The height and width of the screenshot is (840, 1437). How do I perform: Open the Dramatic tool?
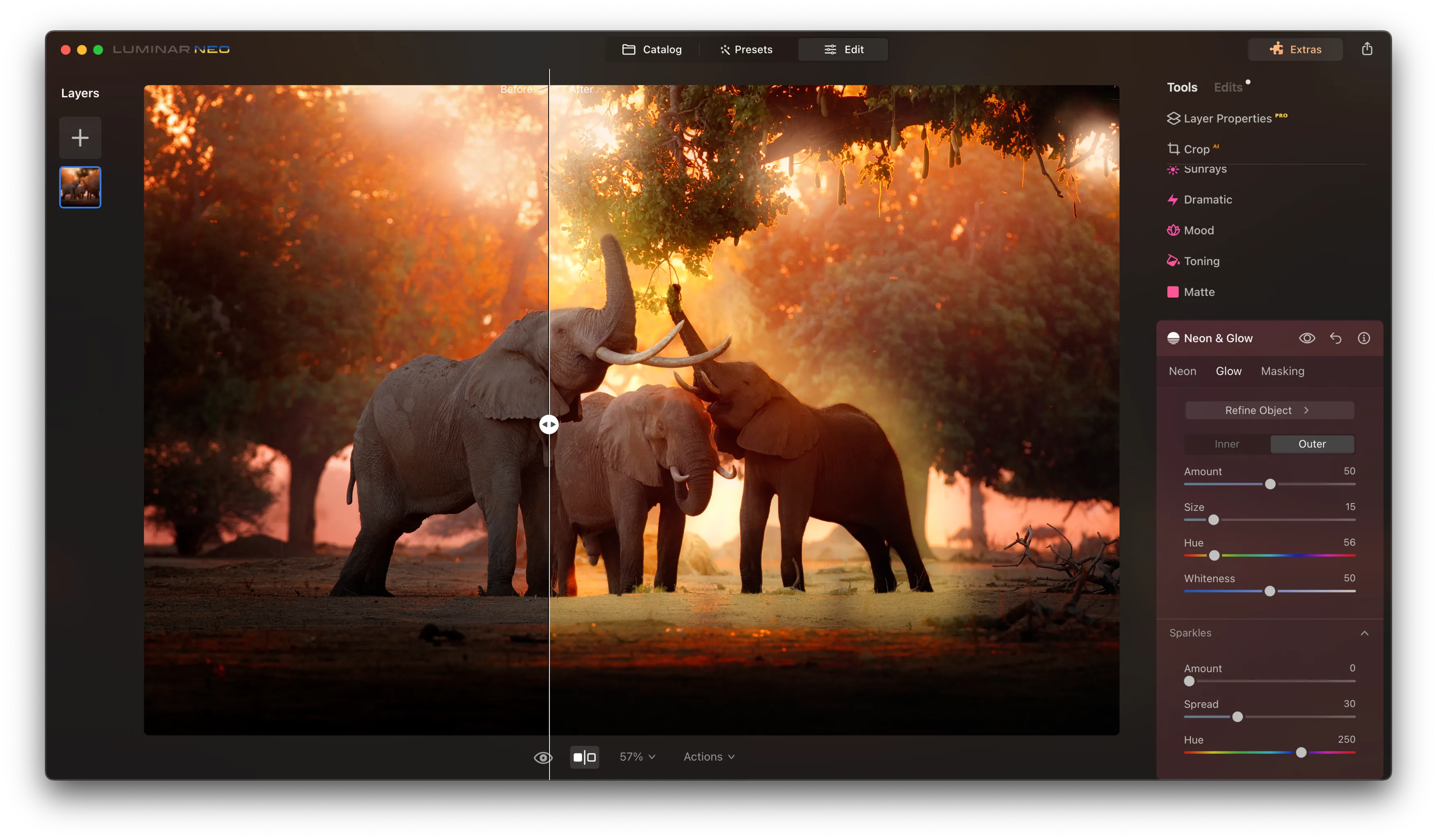(x=1207, y=200)
